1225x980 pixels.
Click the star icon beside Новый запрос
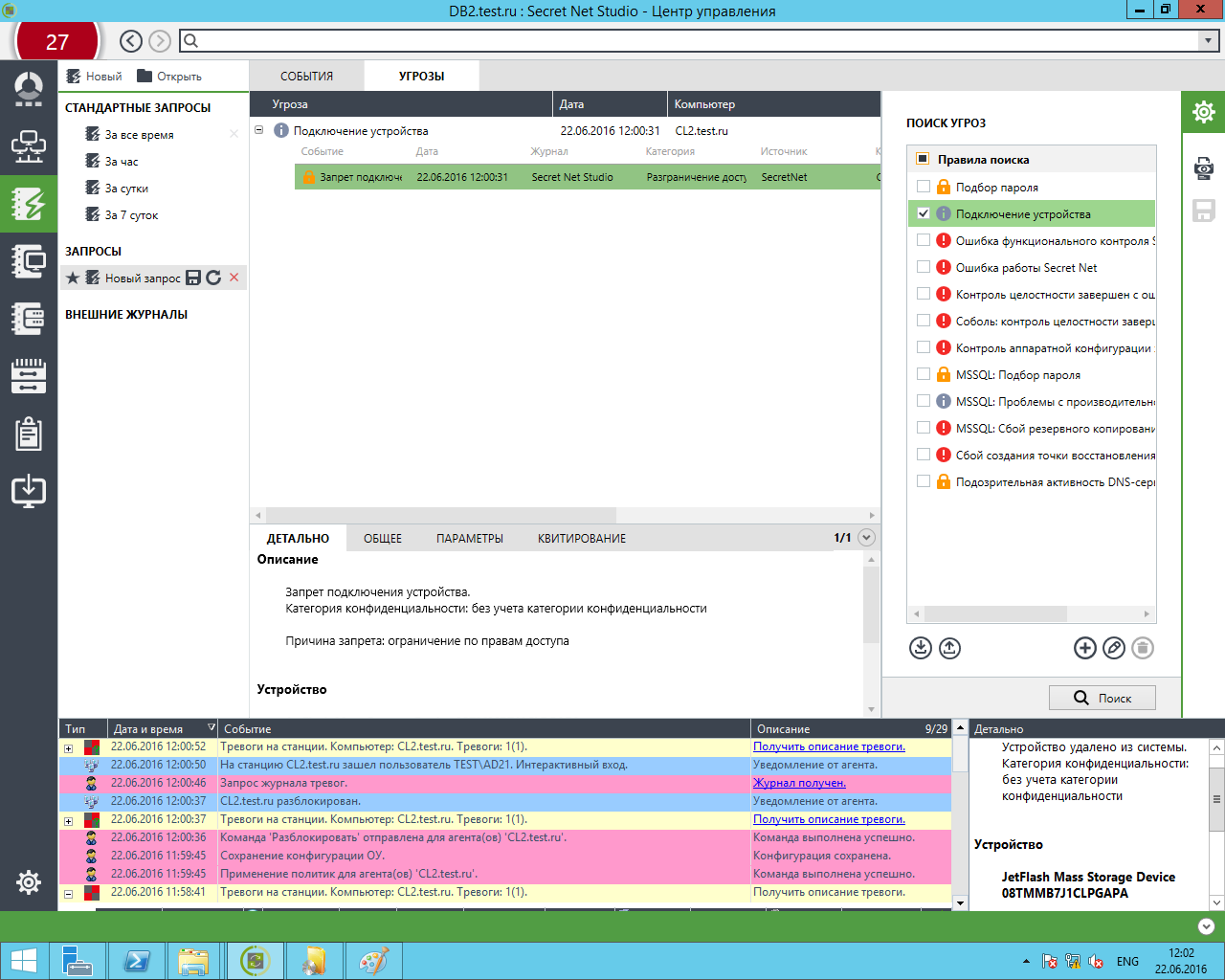[x=73, y=278]
